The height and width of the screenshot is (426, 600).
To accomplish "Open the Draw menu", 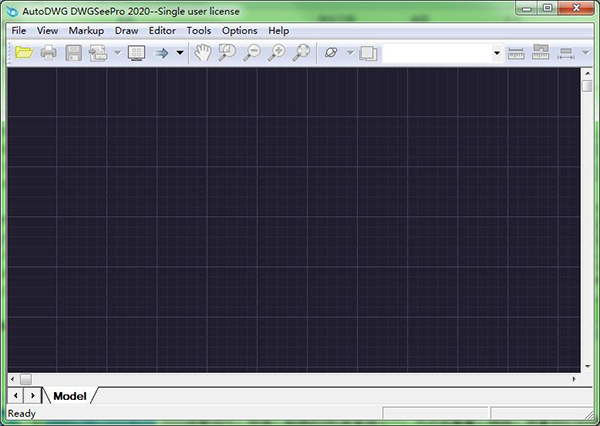I will (127, 31).
